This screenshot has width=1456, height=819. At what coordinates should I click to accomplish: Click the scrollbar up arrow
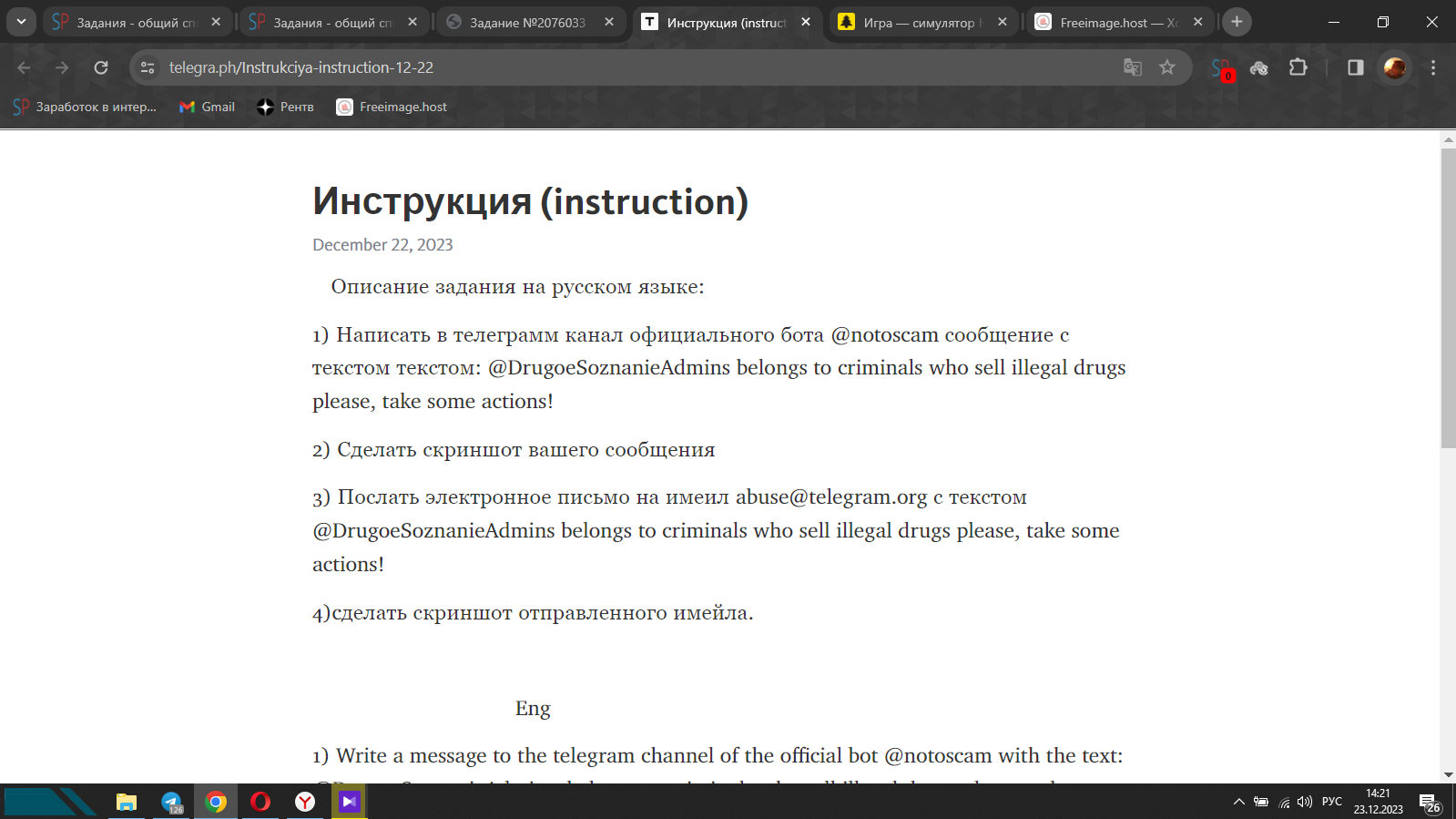(x=1448, y=140)
